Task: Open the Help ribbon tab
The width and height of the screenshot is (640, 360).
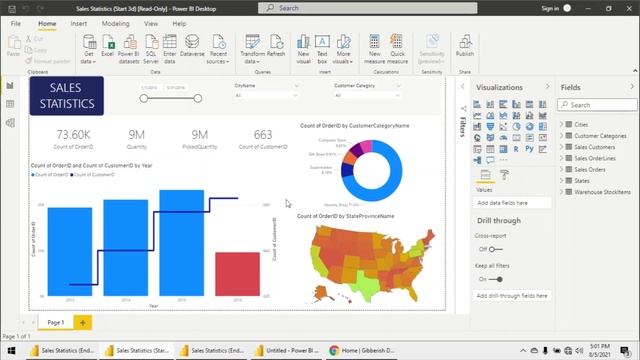Action: (179, 24)
